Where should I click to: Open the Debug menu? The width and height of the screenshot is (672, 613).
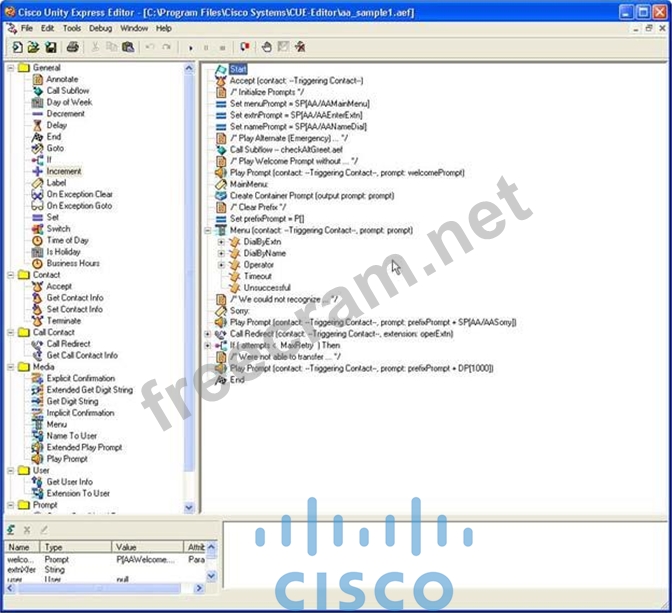coord(100,28)
